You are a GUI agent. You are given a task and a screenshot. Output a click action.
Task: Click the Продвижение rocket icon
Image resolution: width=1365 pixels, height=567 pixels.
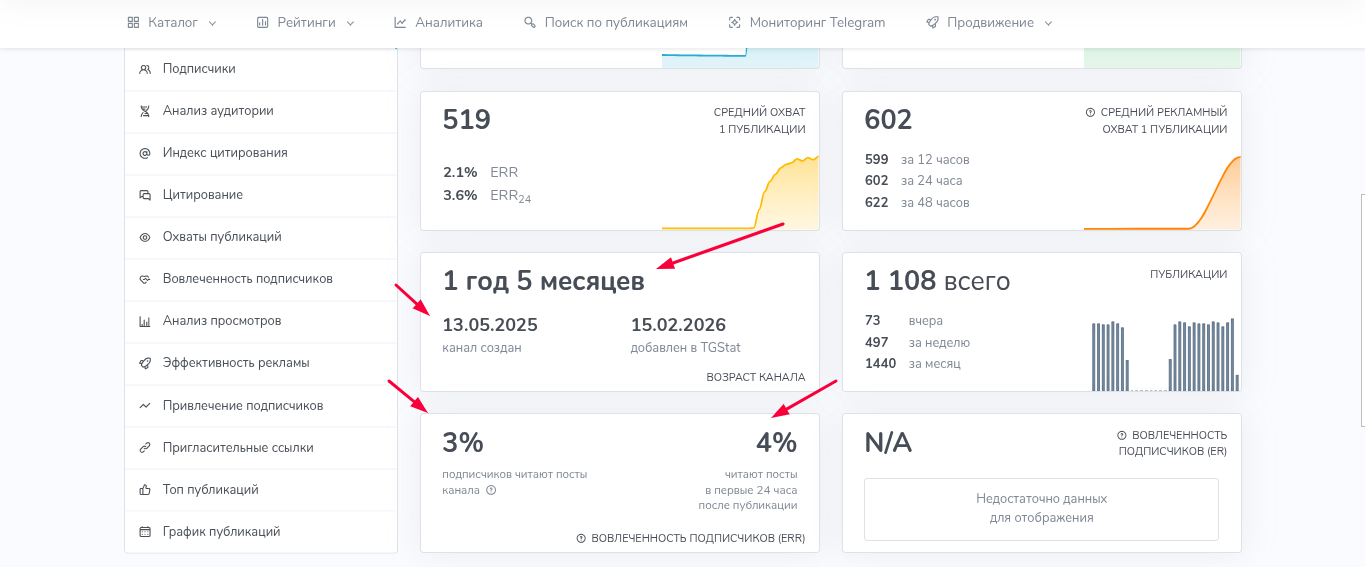pos(932,22)
